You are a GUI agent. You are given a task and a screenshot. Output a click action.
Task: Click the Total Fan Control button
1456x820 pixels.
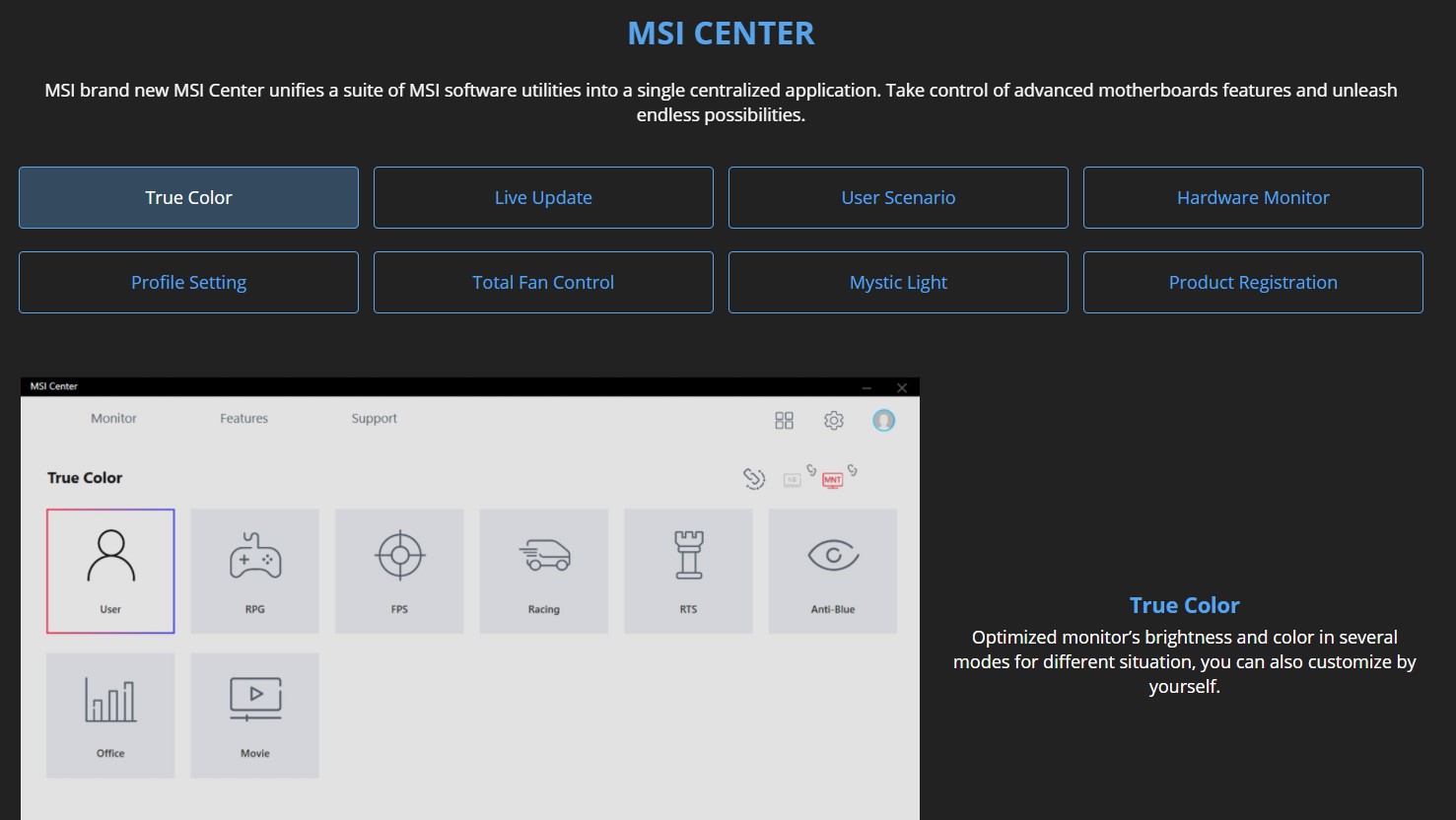[x=543, y=282]
